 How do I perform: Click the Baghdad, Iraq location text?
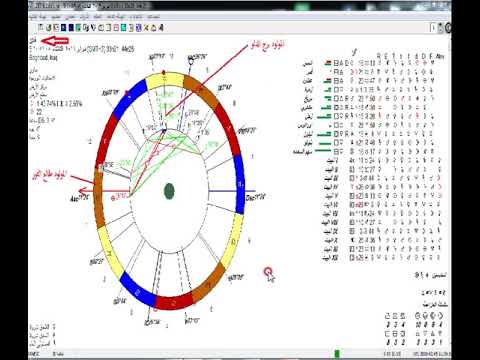click(x=43, y=58)
